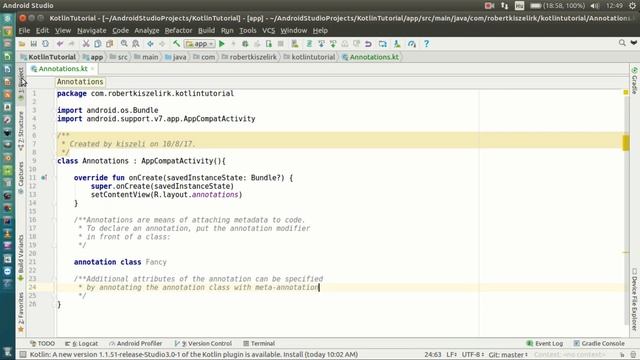Click the Replace toolbar icon

tap(136, 44)
